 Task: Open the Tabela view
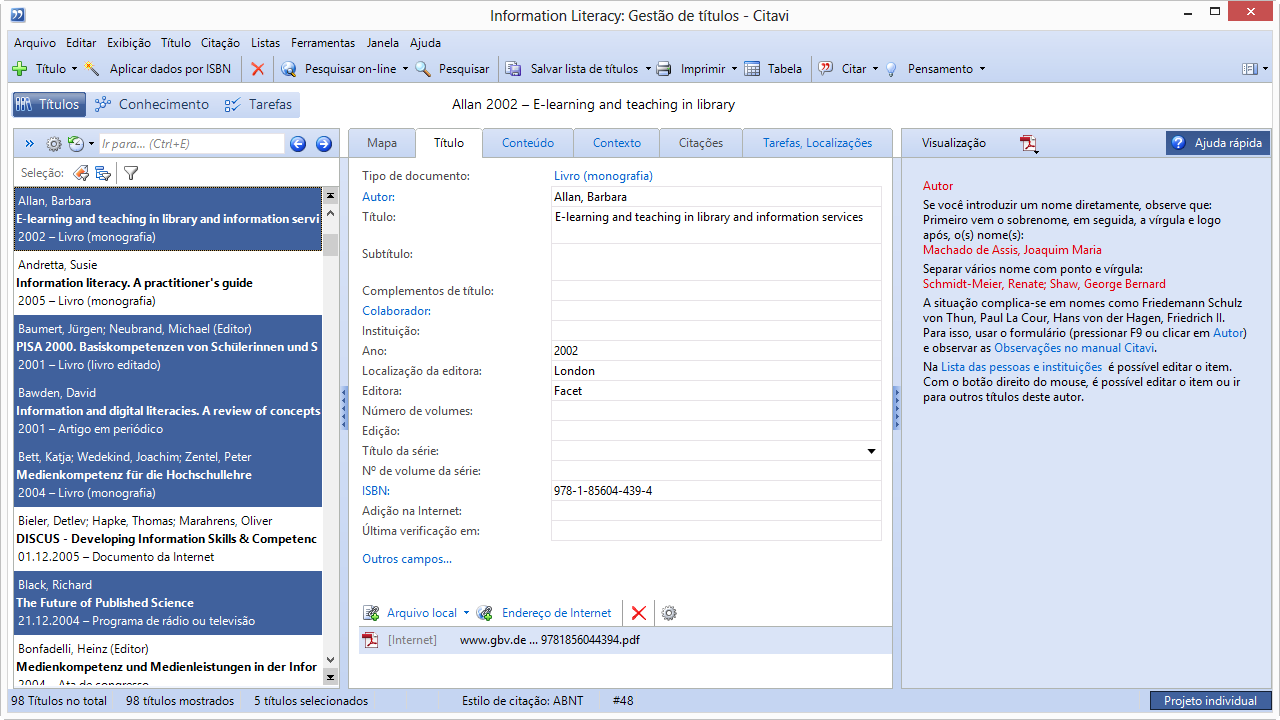tap(773, 69)
